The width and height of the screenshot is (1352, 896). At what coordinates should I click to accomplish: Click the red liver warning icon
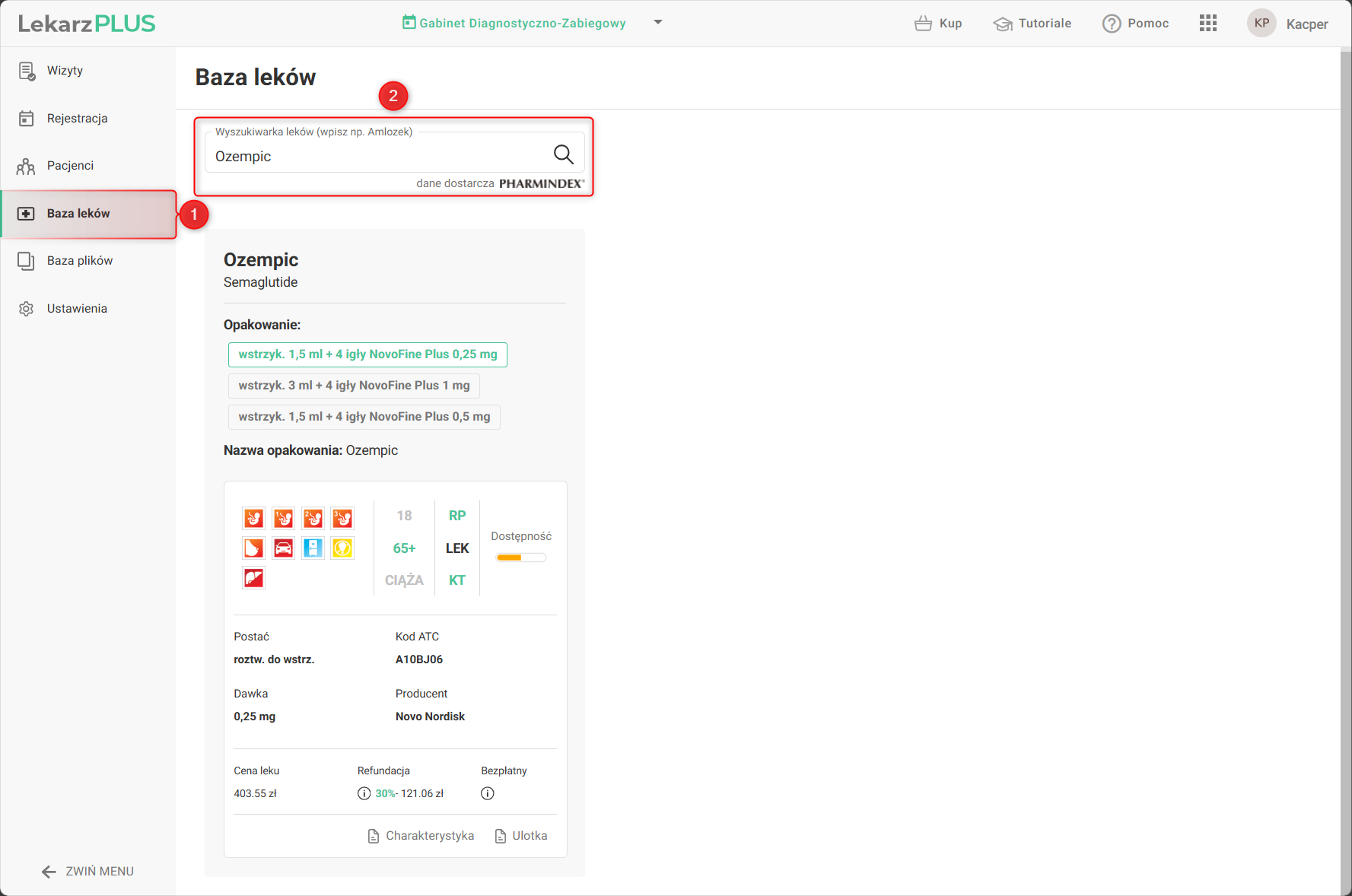254,578
